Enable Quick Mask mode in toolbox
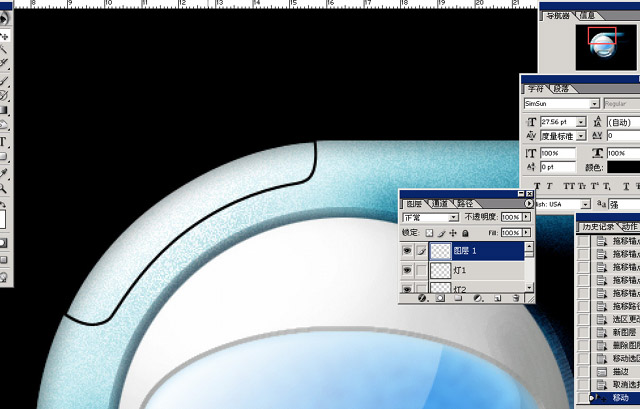 click(3, 243)
